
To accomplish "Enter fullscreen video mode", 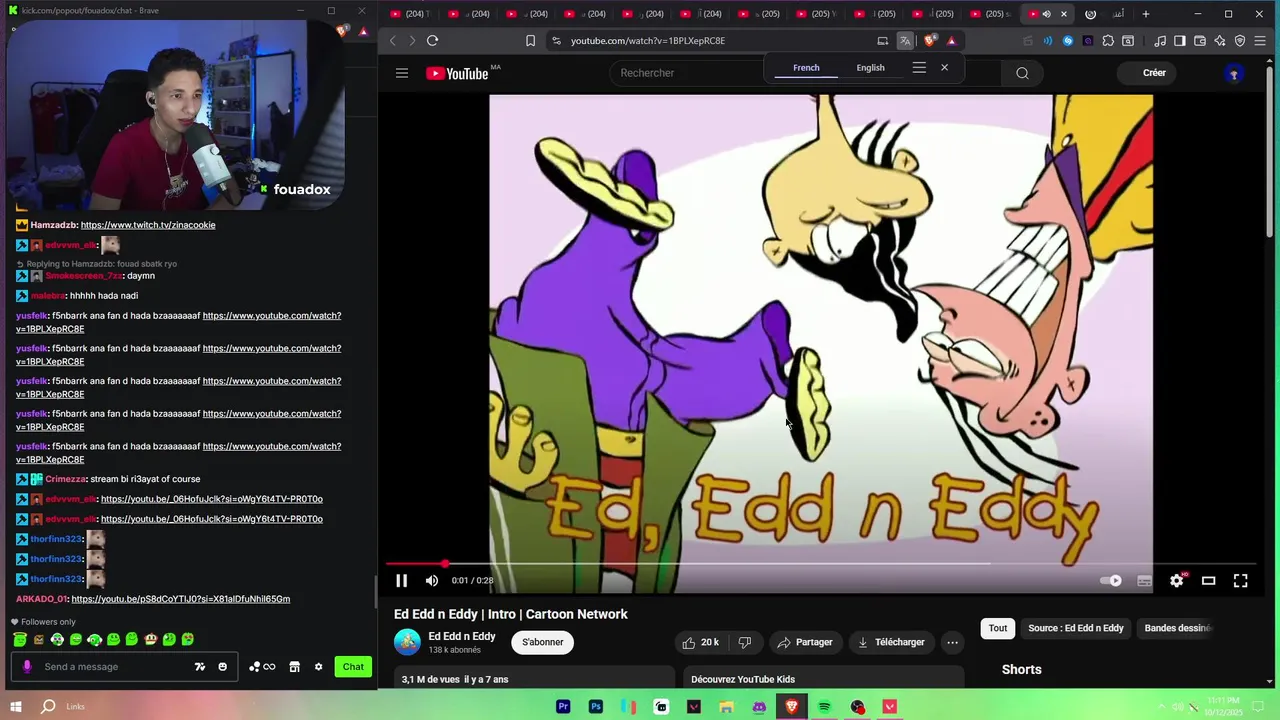I will [x=1240, y=580].
